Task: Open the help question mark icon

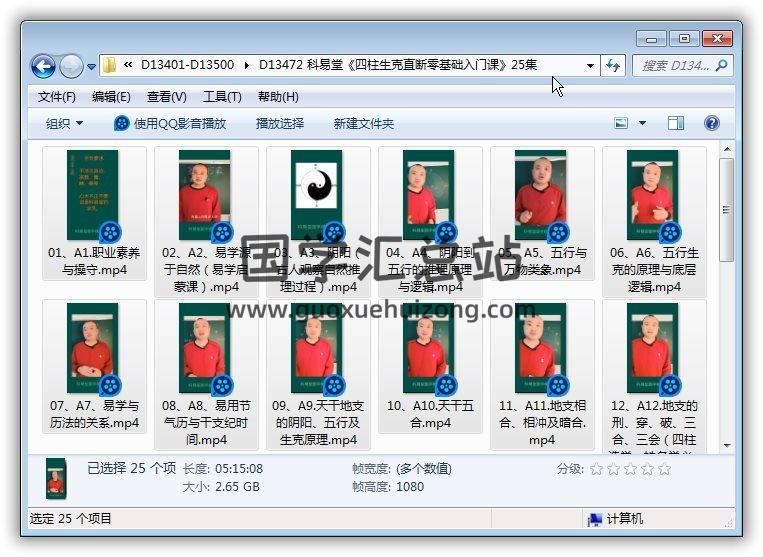Action: pos(711,123)
